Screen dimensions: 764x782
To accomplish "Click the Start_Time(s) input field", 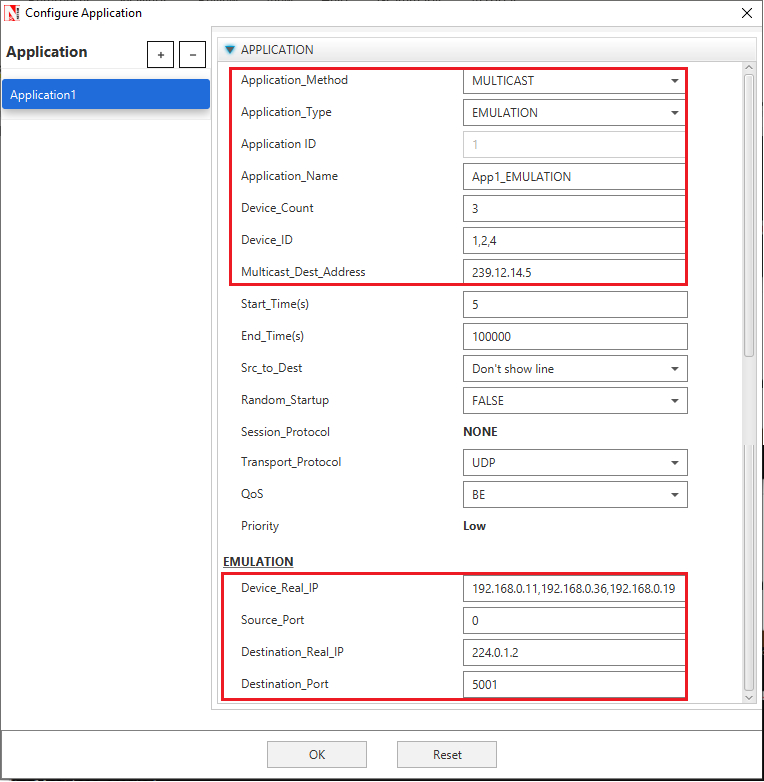I will click(575, 305).
